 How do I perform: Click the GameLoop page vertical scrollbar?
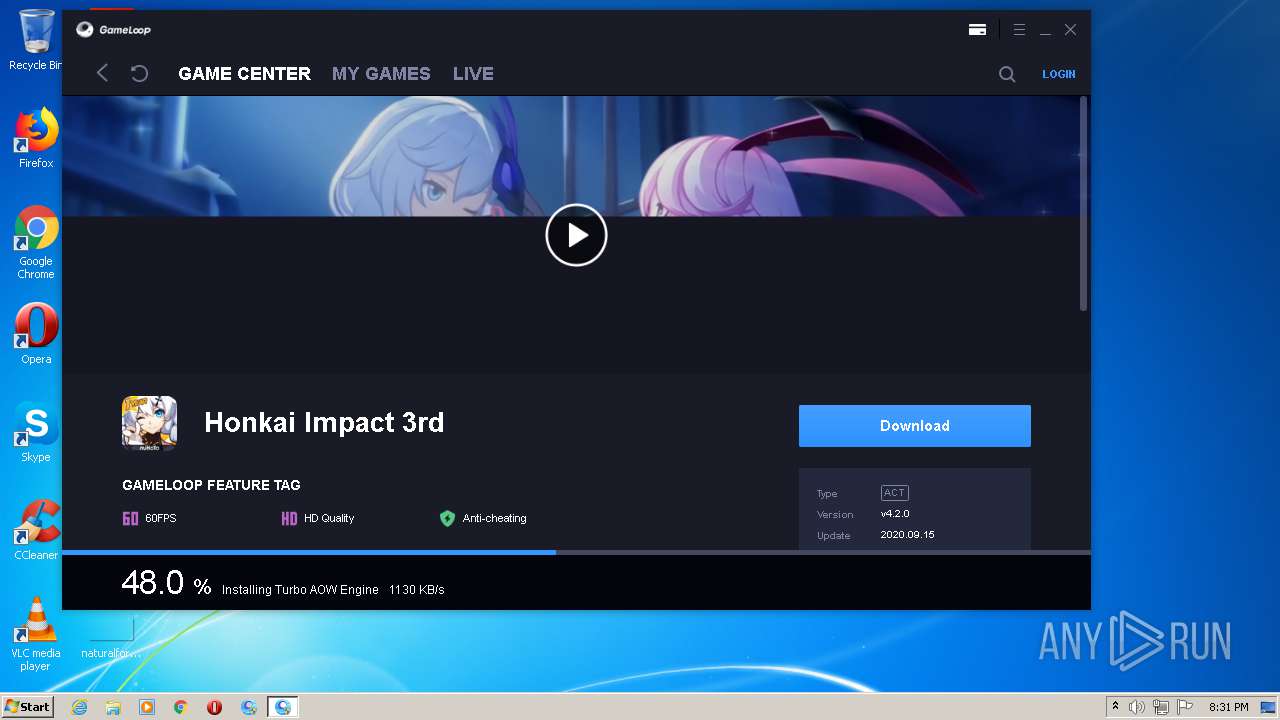click(1083, 204)
